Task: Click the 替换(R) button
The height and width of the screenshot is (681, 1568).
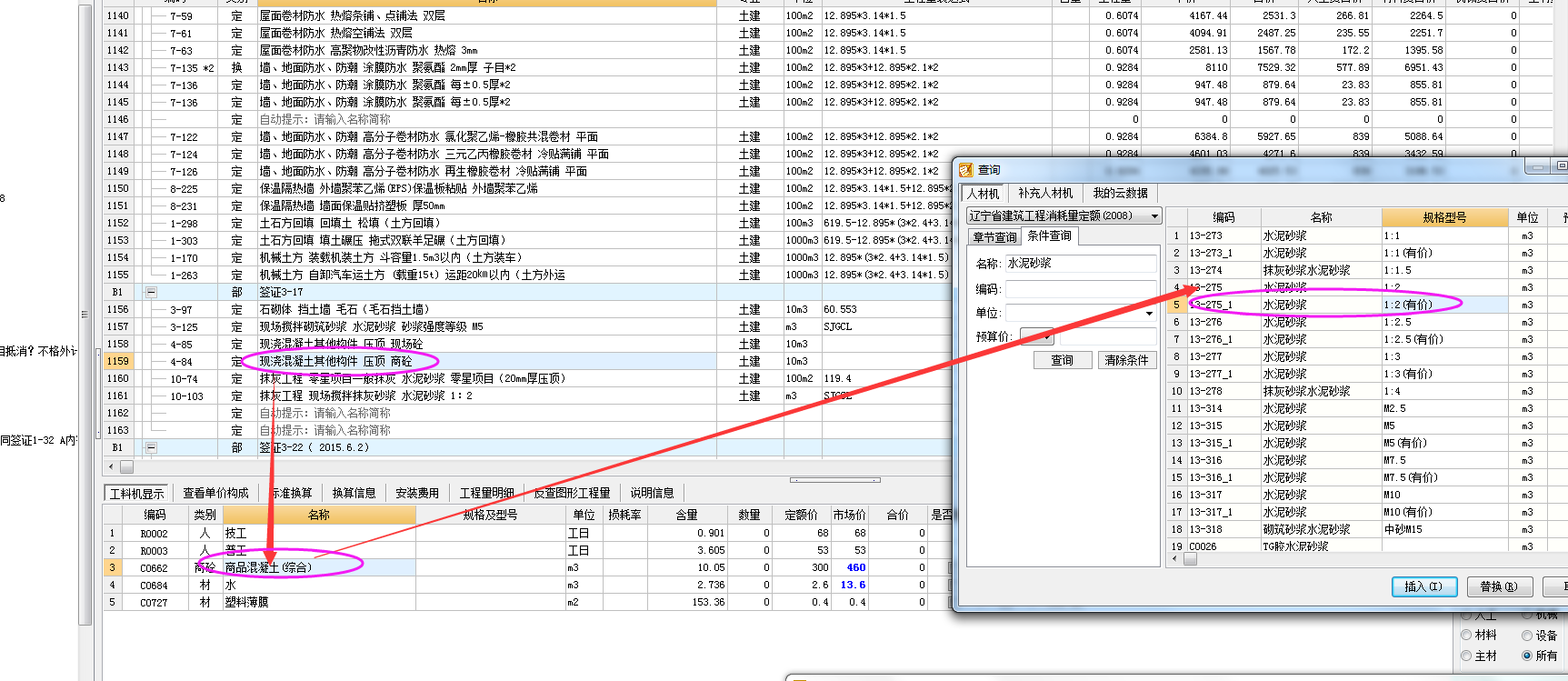Action: click(1499, 586)
